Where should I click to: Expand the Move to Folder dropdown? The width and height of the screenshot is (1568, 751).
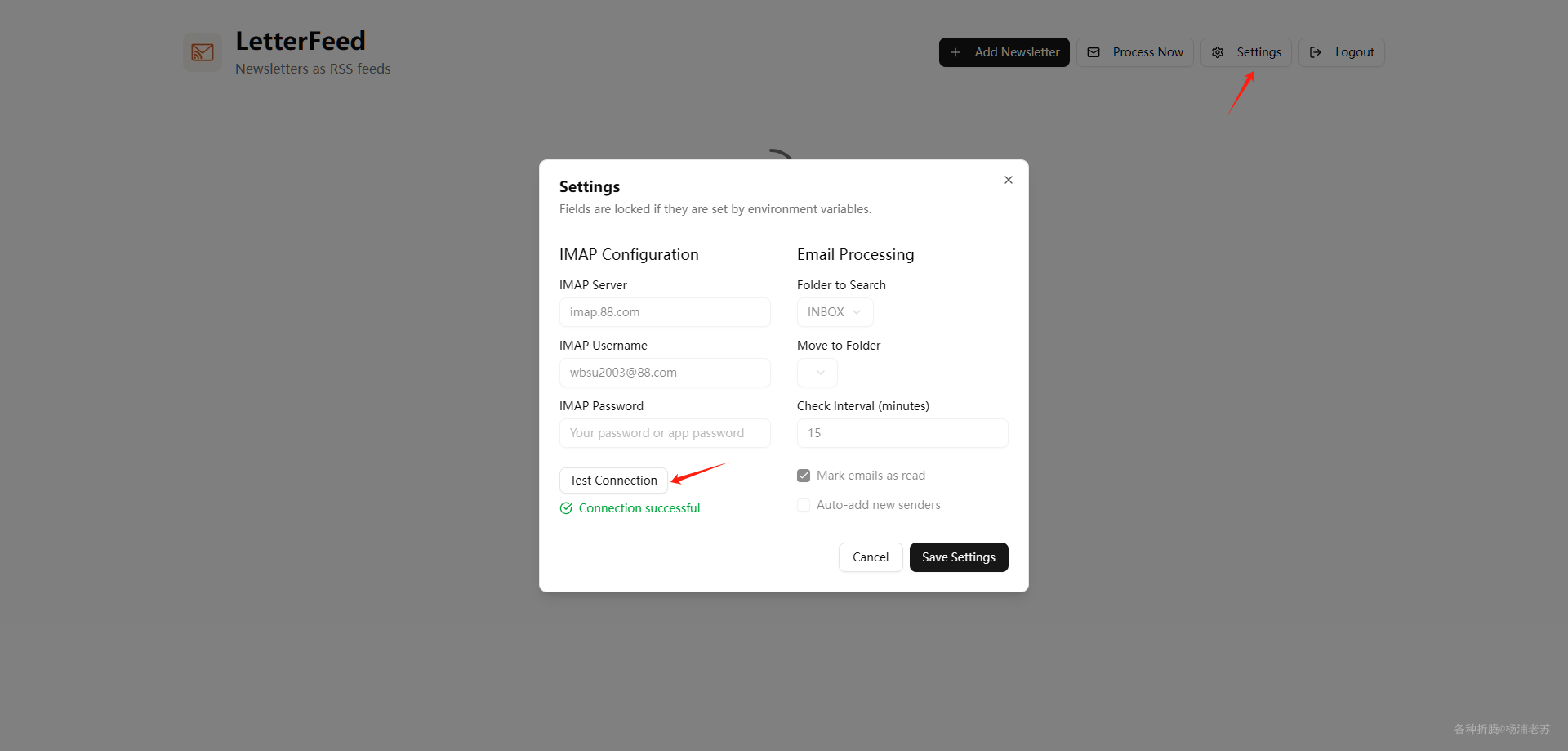817,373
